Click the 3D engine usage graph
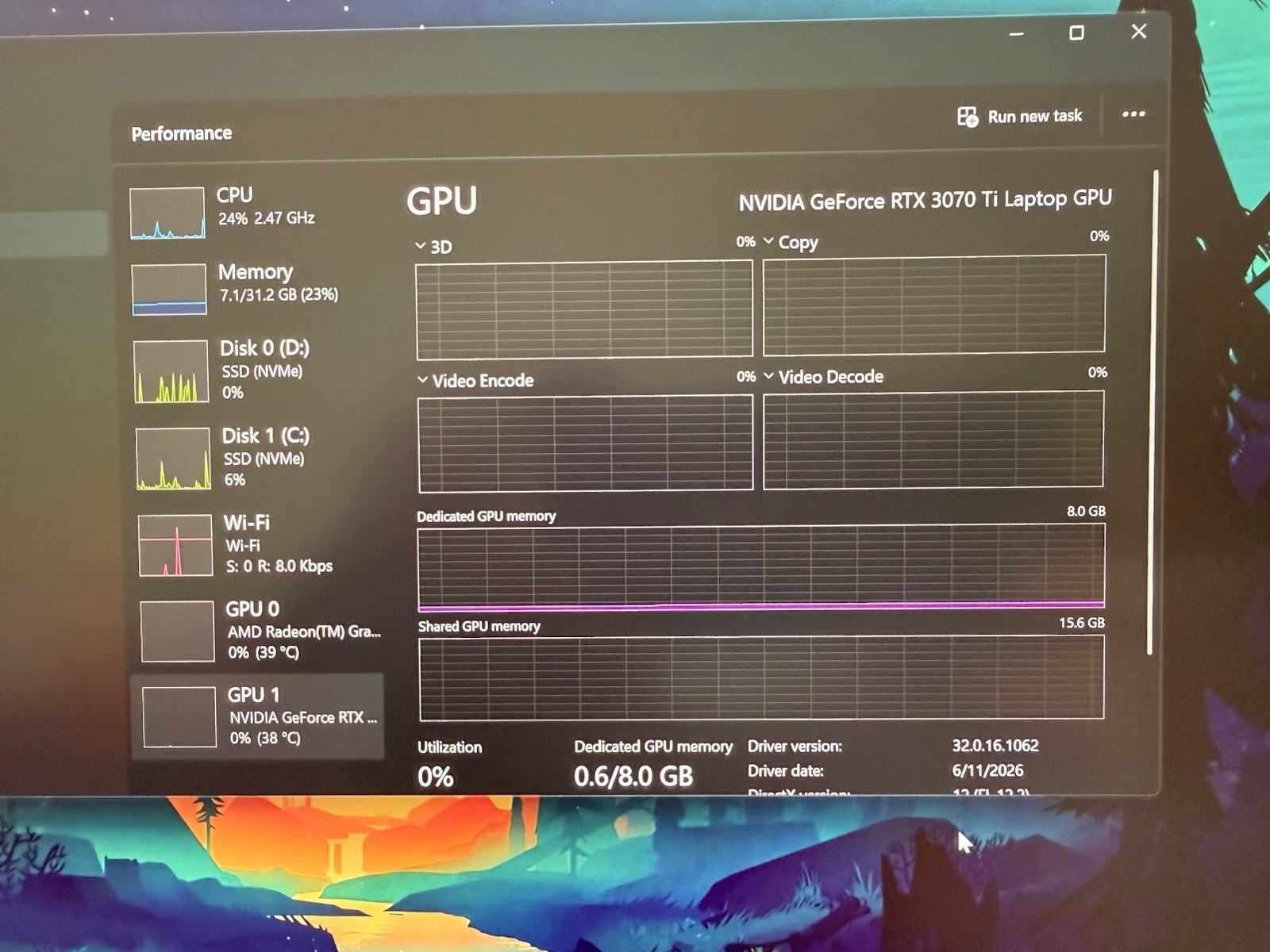1270x952 pixels. [584, 309]
